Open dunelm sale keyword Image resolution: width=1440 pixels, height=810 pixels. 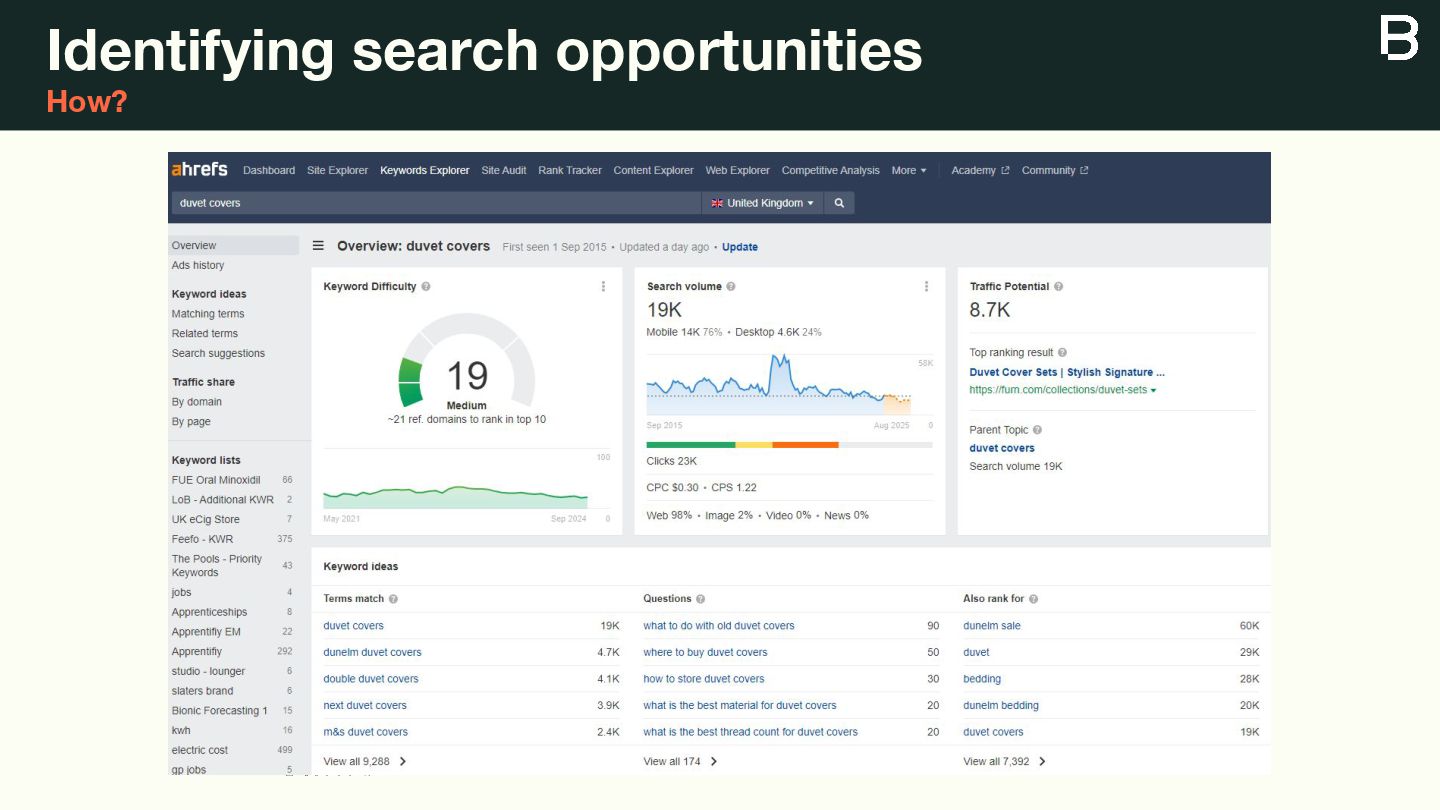992,626
